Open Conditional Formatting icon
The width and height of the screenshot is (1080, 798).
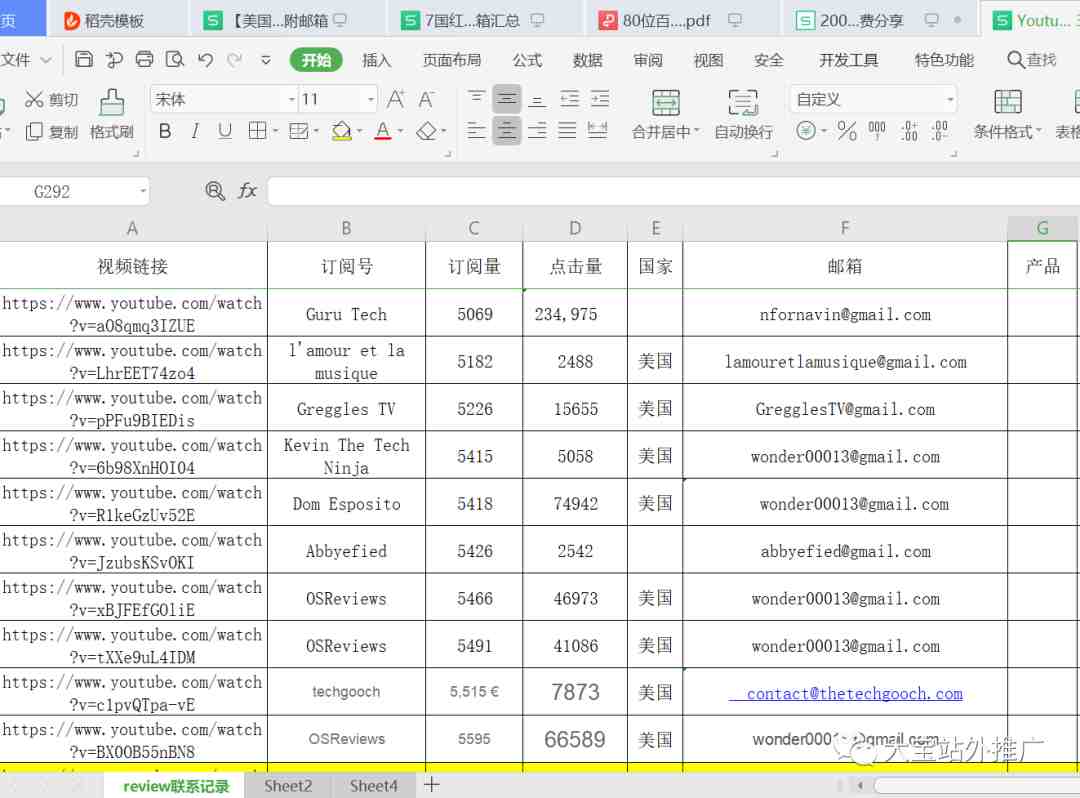click(x=1008, y=102)
